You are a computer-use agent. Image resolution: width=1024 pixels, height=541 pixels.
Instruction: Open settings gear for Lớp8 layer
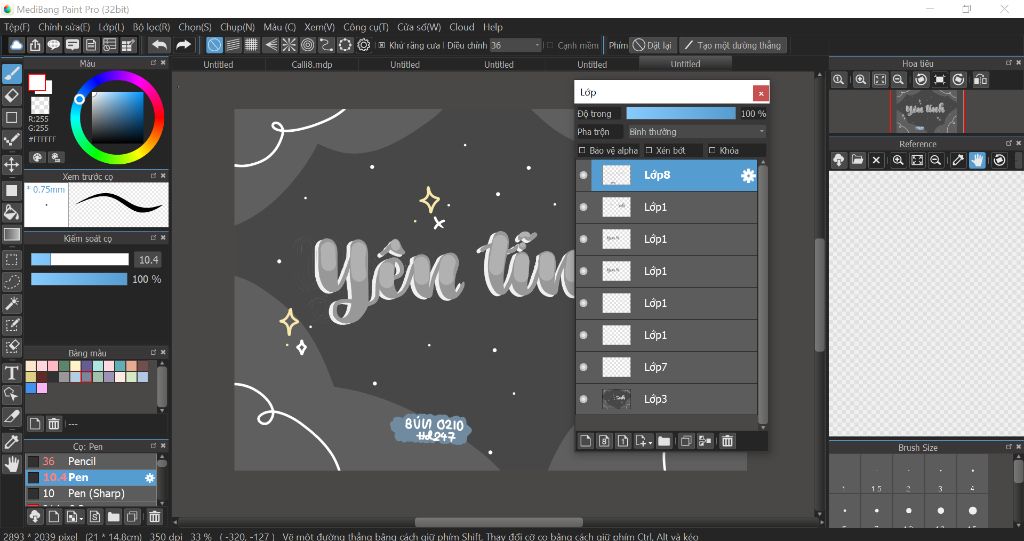748,175
